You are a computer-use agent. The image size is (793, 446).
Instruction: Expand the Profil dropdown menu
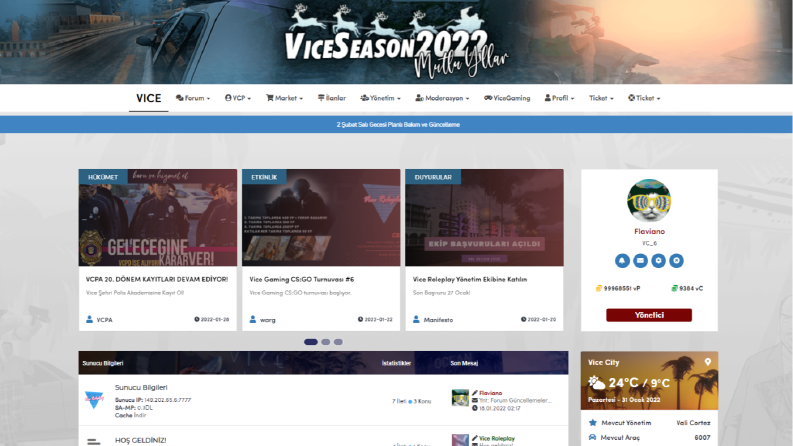coord(559,98)
